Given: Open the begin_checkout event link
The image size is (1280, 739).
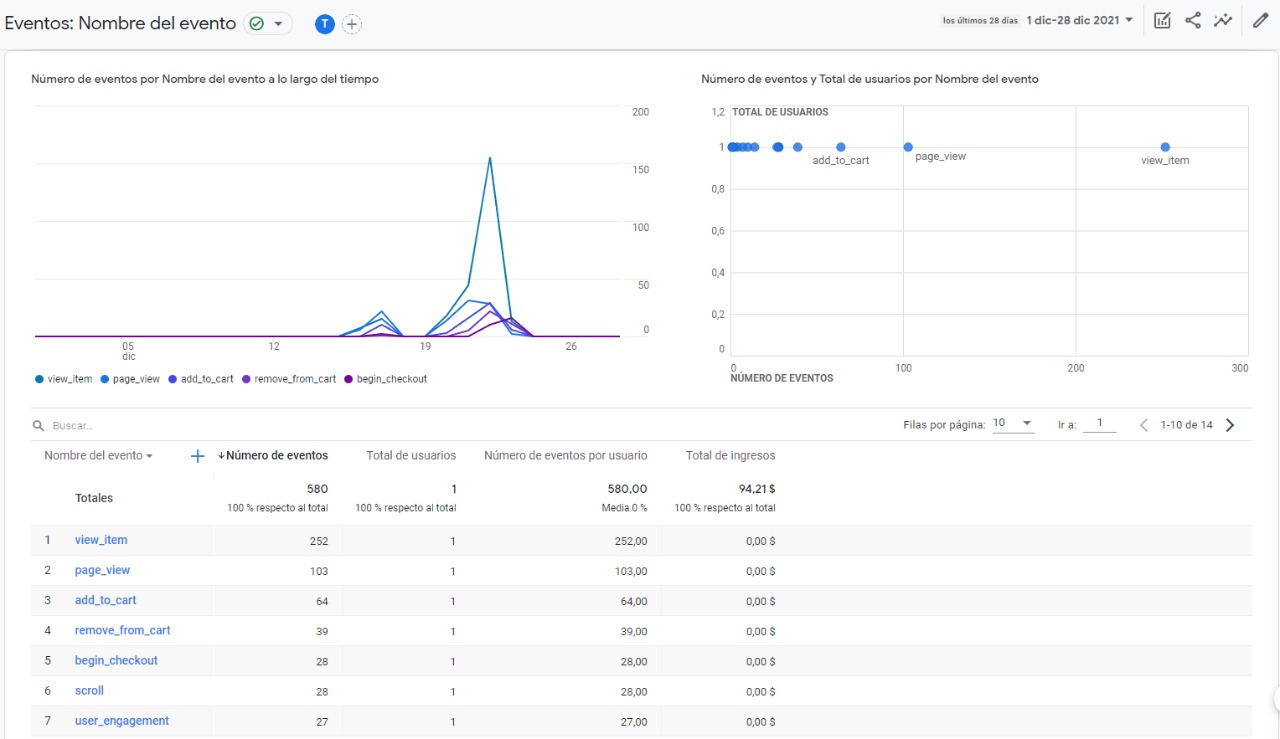Looking at the screenshot, I should click(116, 660).
